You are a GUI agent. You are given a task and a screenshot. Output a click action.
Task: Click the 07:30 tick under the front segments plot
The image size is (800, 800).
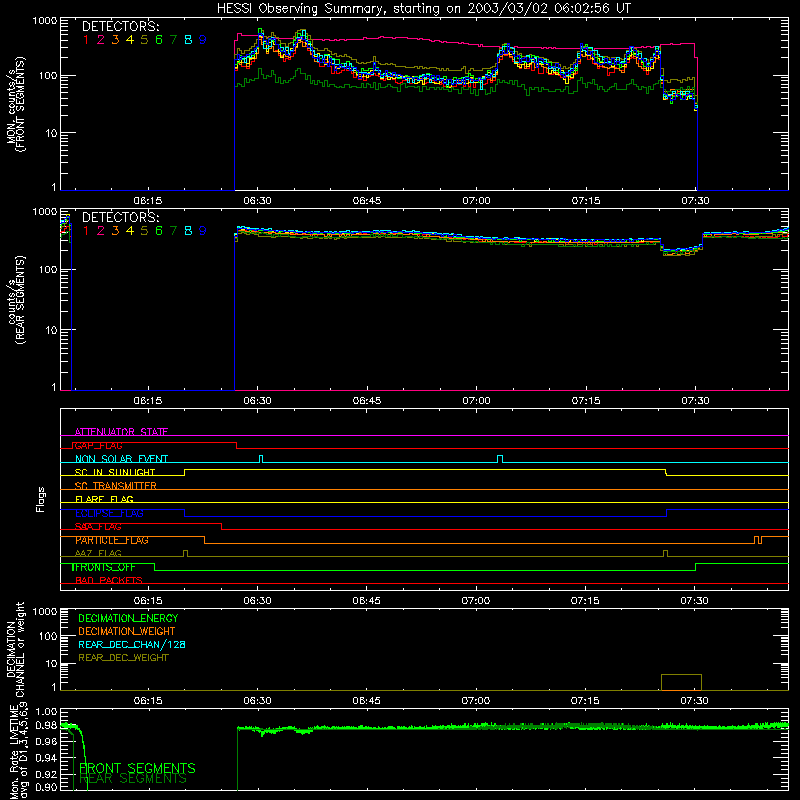pyautogui.click(x=695, y=201)
